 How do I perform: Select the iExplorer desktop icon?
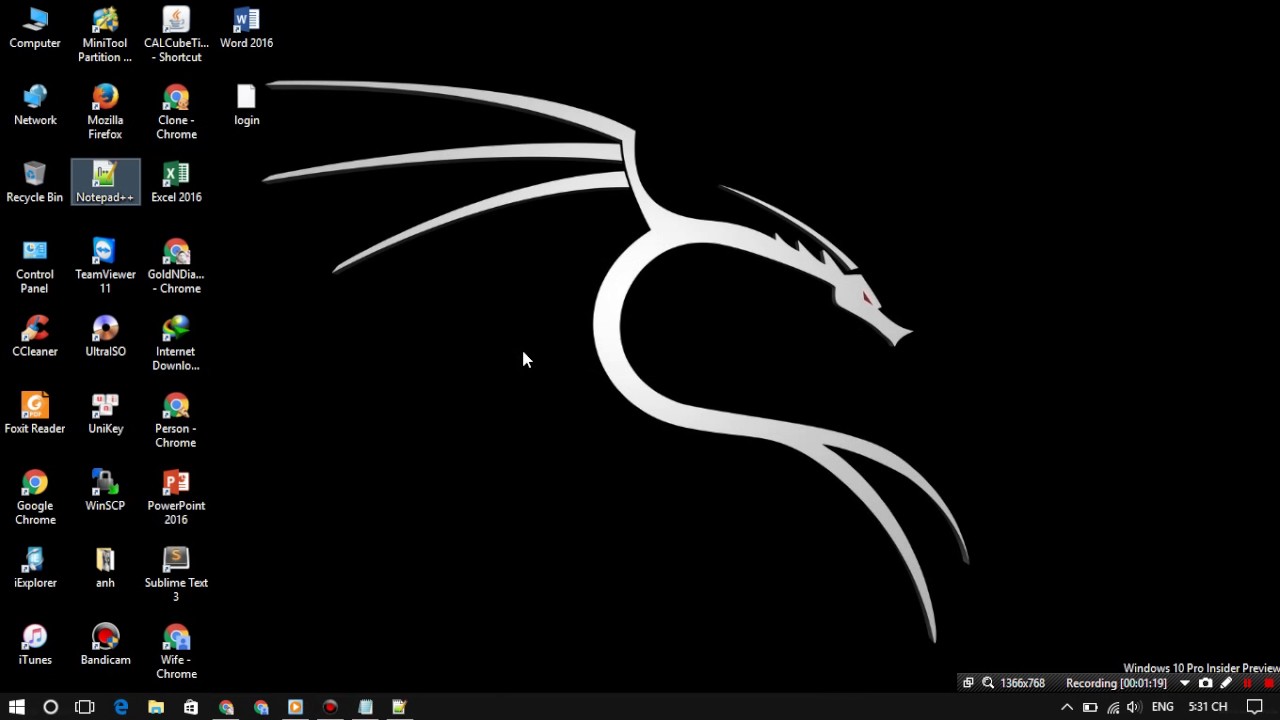pyautogui.click(x=35, y=567)
